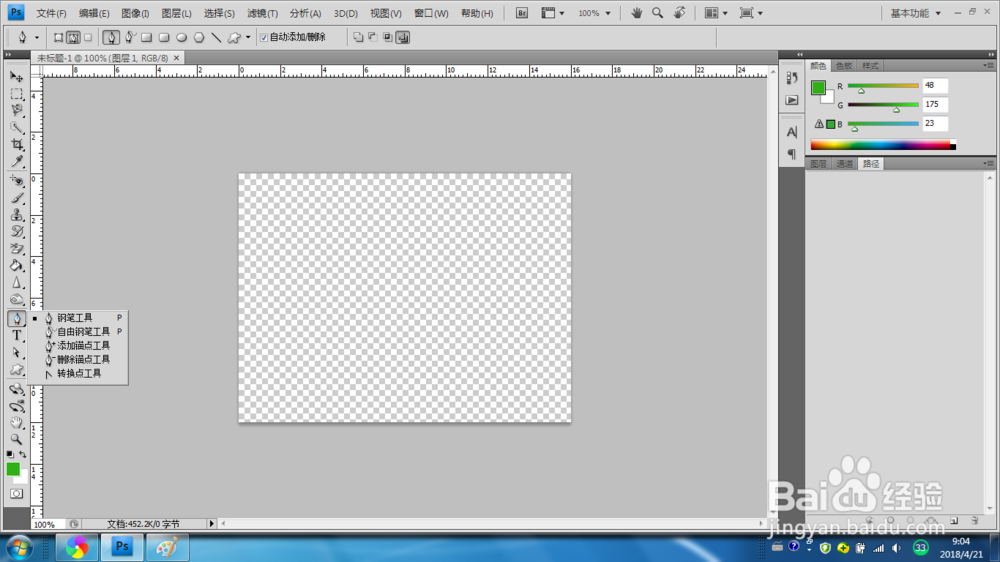
Task: Open status bar info flyout arrow
Action: coord(212,524)
